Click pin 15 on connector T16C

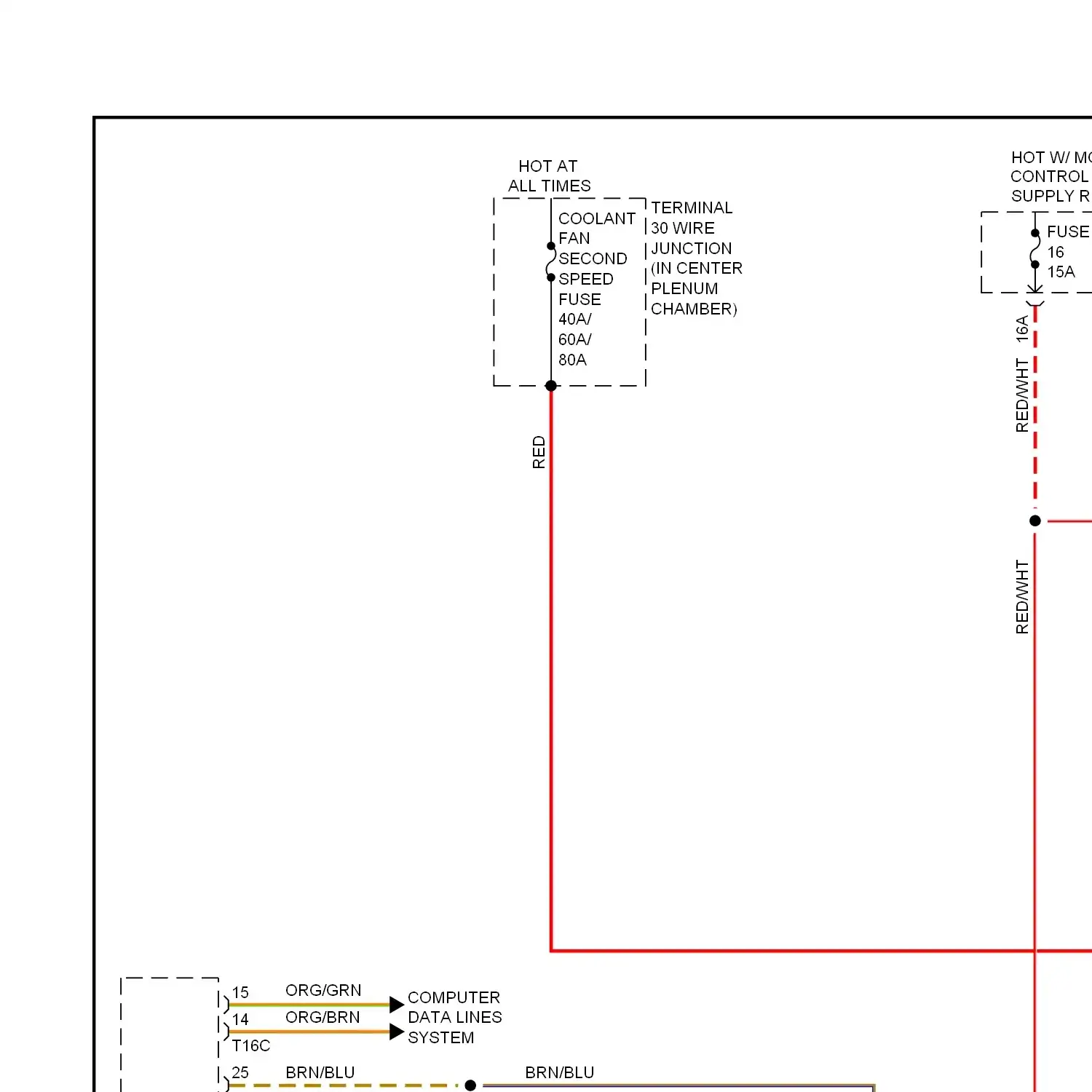(x=240, y=992)
